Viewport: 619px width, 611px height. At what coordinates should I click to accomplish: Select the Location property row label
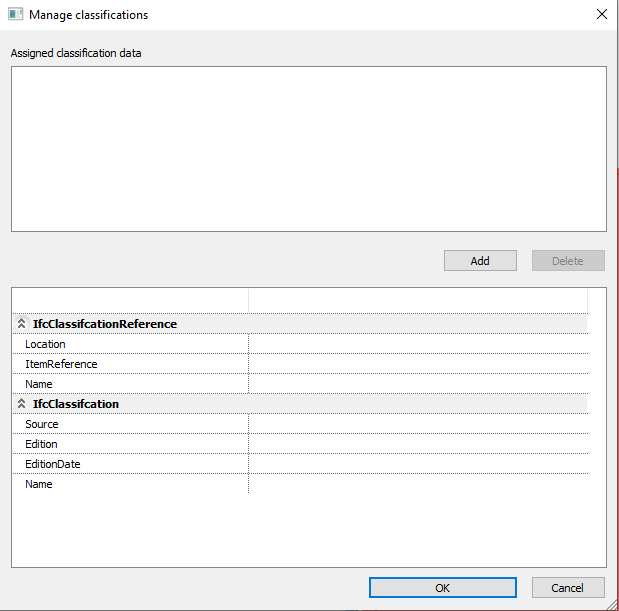[45, 344]
